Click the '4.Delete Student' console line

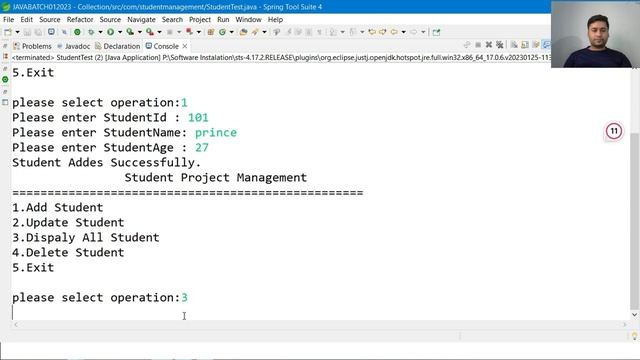pos(68,253)
